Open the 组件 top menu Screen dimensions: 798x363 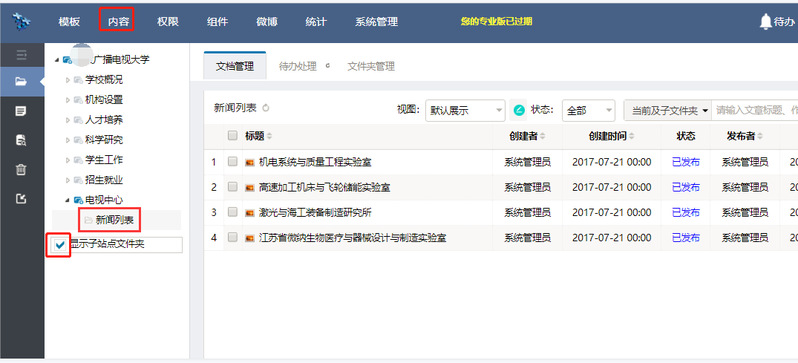coord(217,22)
